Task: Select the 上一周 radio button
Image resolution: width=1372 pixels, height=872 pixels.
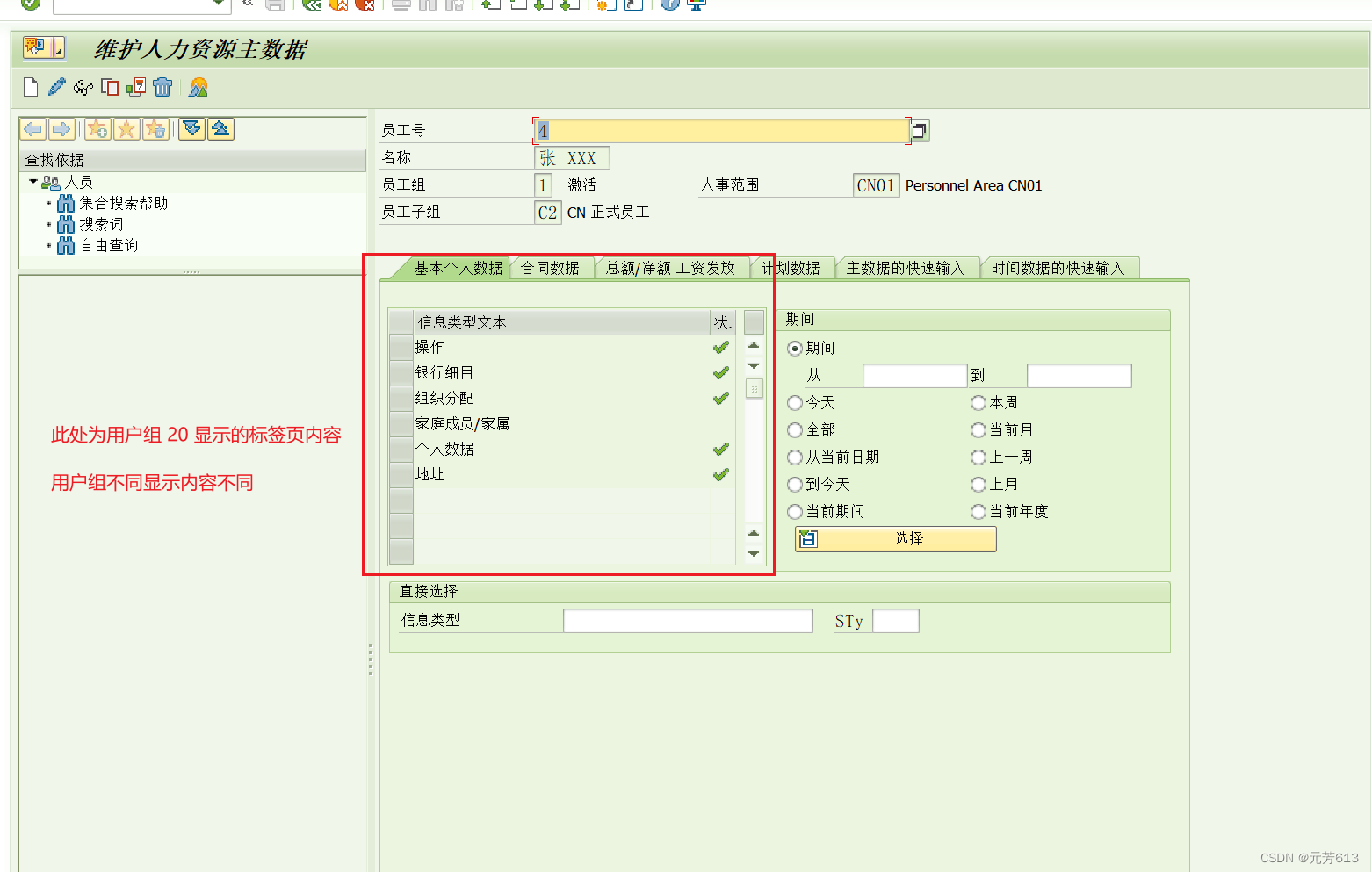Action: coord(978,458)
